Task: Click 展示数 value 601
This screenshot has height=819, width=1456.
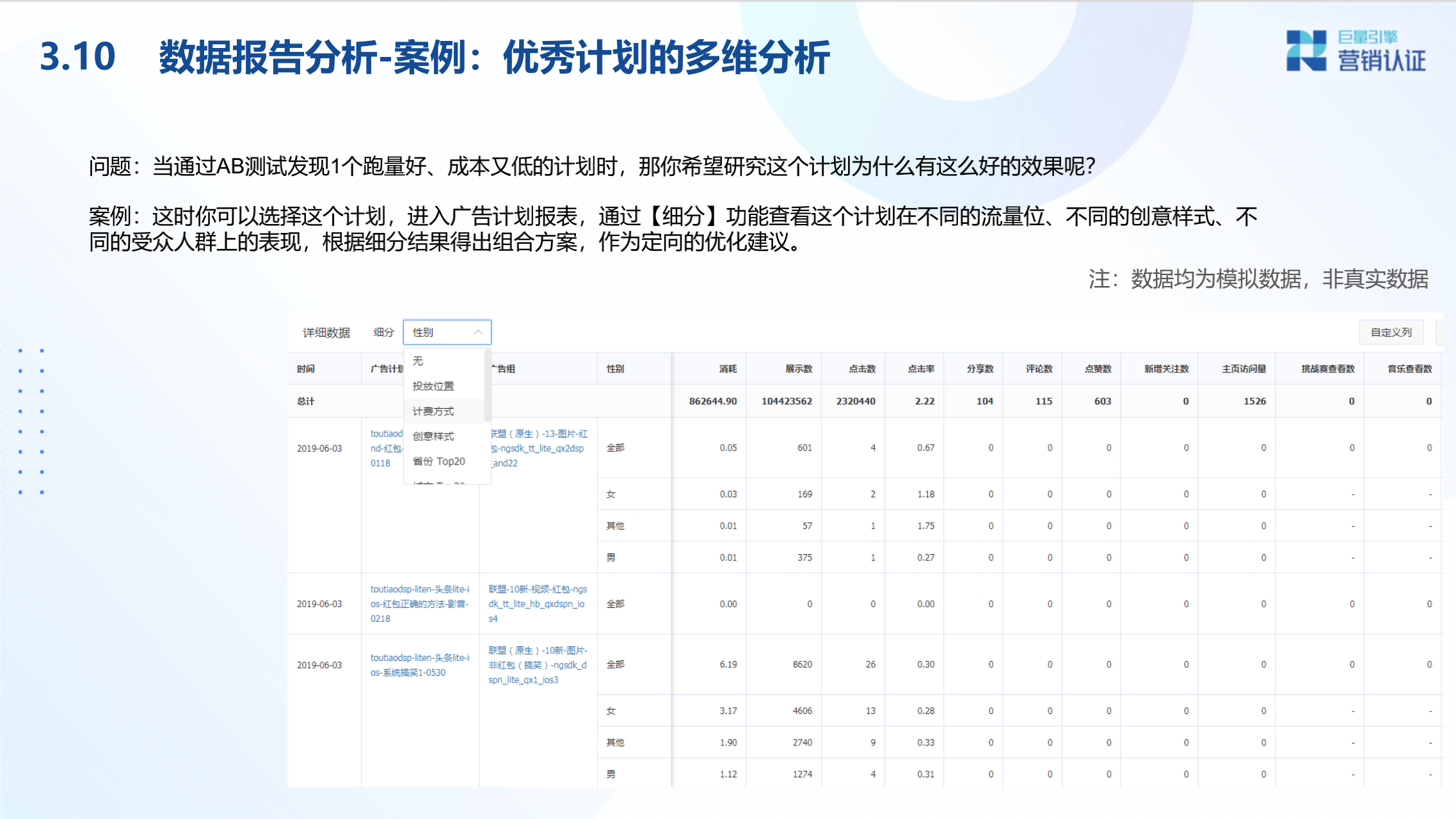Action: pos(804,448)
